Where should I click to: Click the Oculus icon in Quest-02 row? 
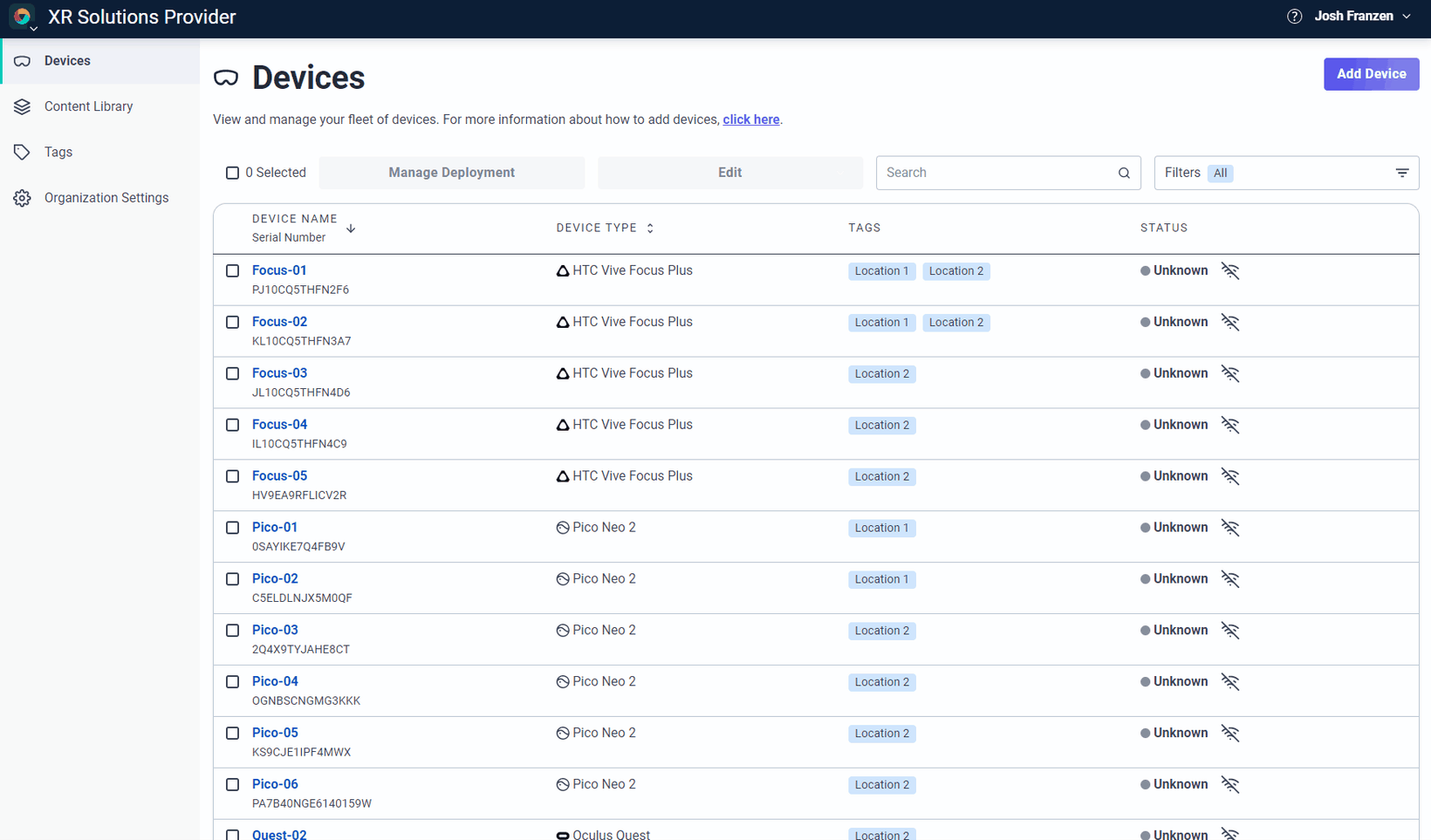point(563,836)
